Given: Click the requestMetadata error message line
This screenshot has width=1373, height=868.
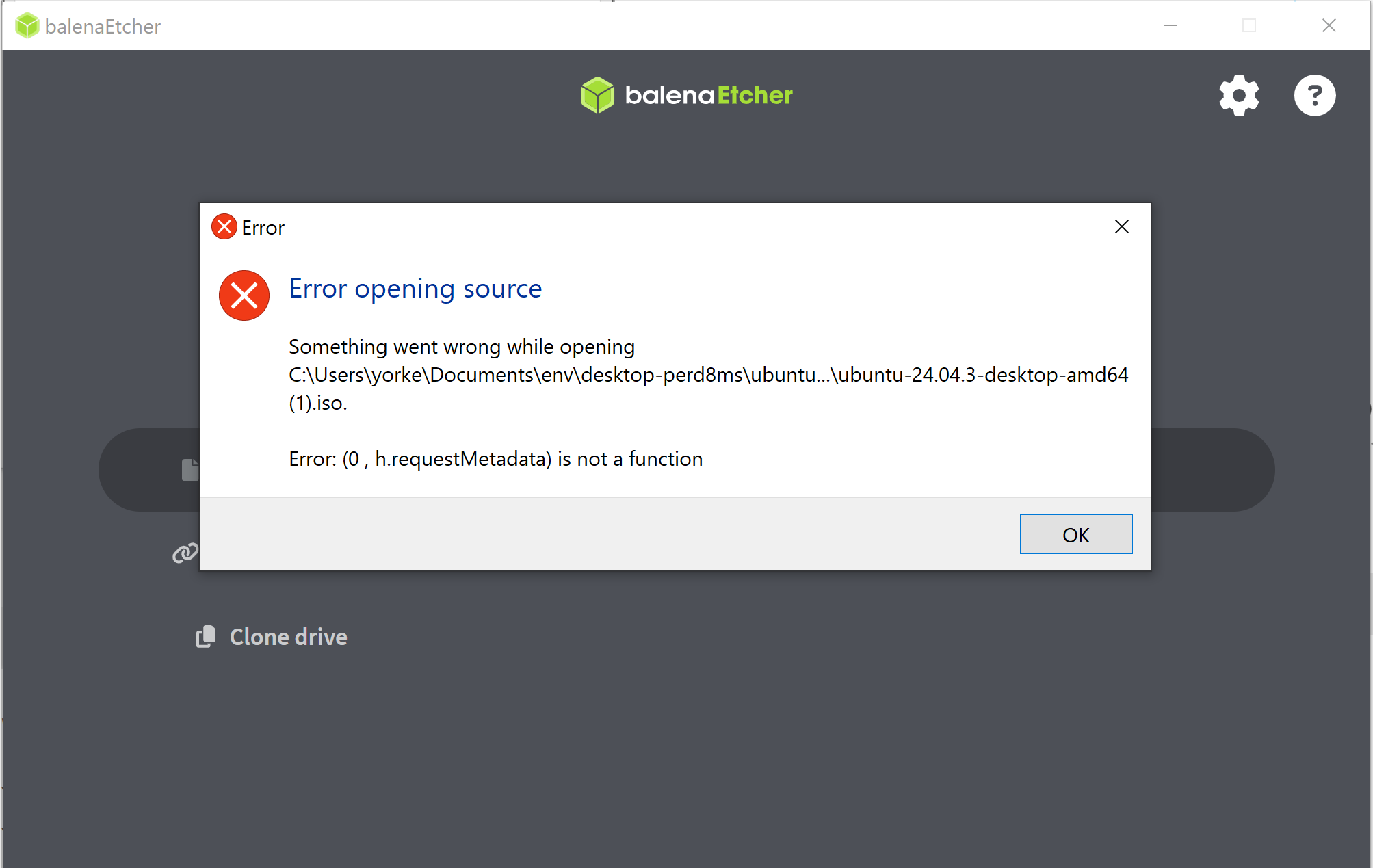Looking at the screenshot, I should tap(495, 459).
